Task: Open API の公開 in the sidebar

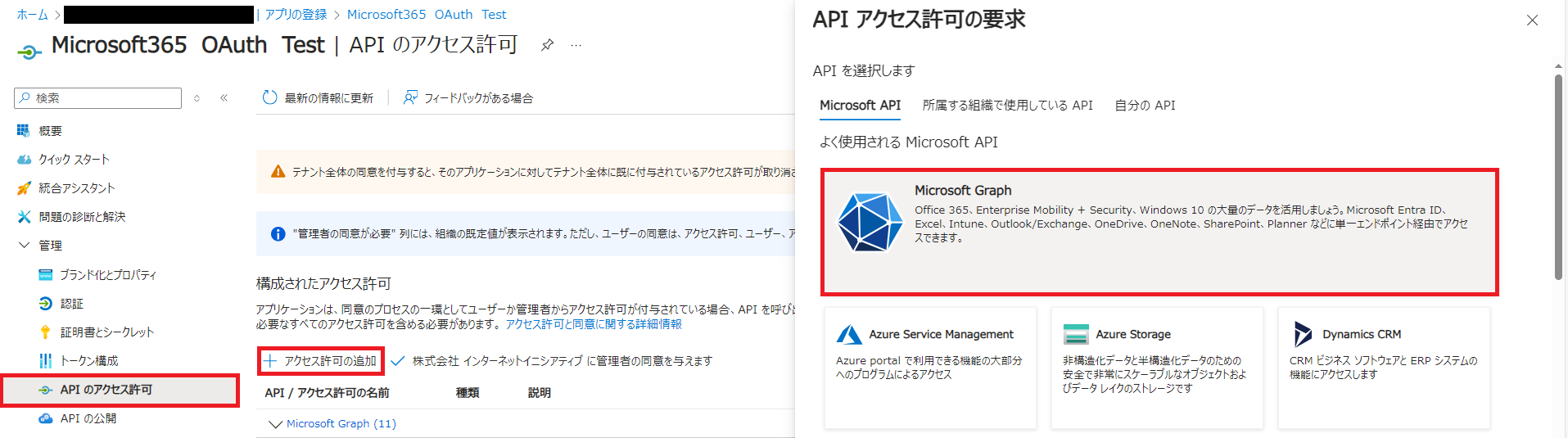Action: [x=88, y=418]
